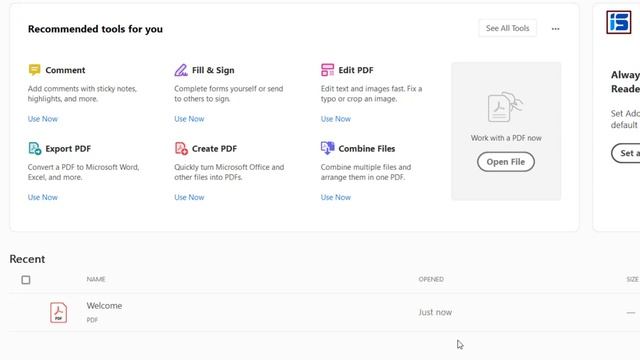Click the Work with a PDF now text

pos(506,138)
